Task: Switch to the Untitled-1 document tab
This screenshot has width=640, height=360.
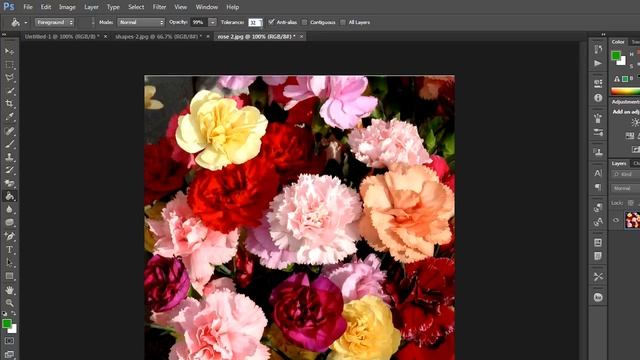Action: 62,36
